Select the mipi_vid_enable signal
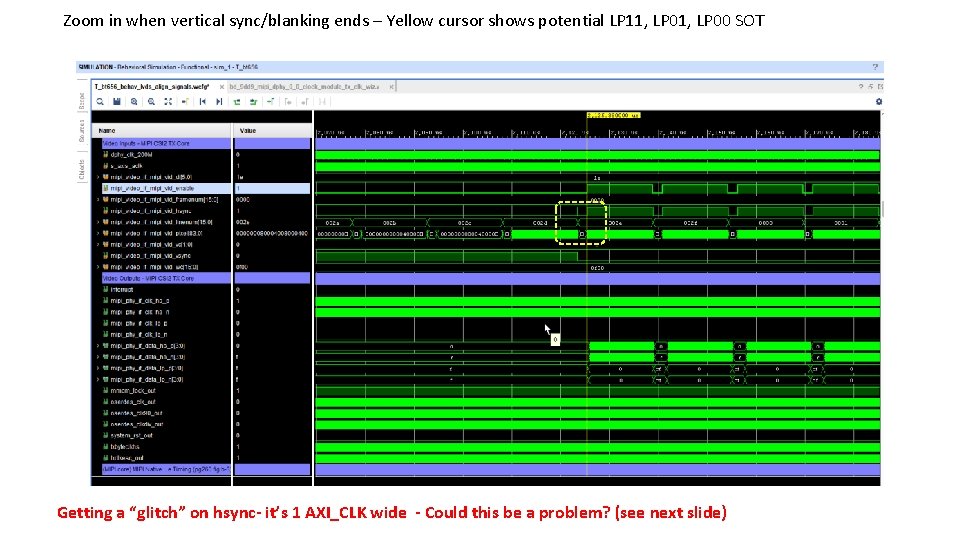This screenshot has height=540, width=960. [167, 189]
